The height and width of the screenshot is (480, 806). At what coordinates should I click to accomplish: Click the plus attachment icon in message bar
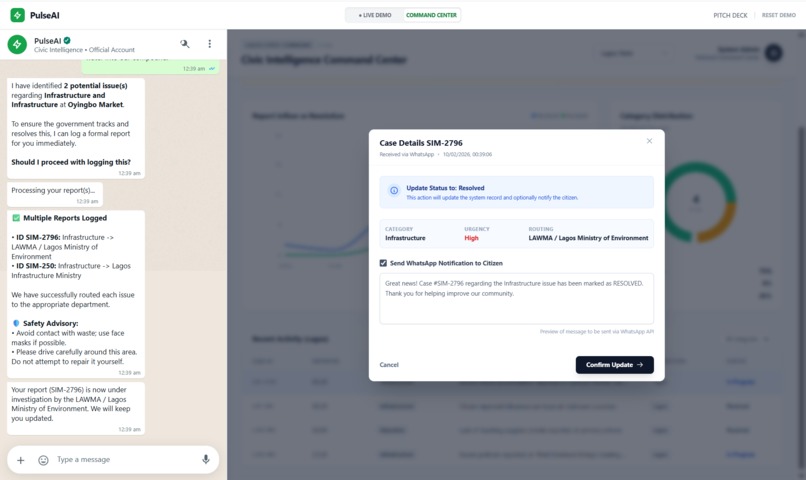(21, 460)
